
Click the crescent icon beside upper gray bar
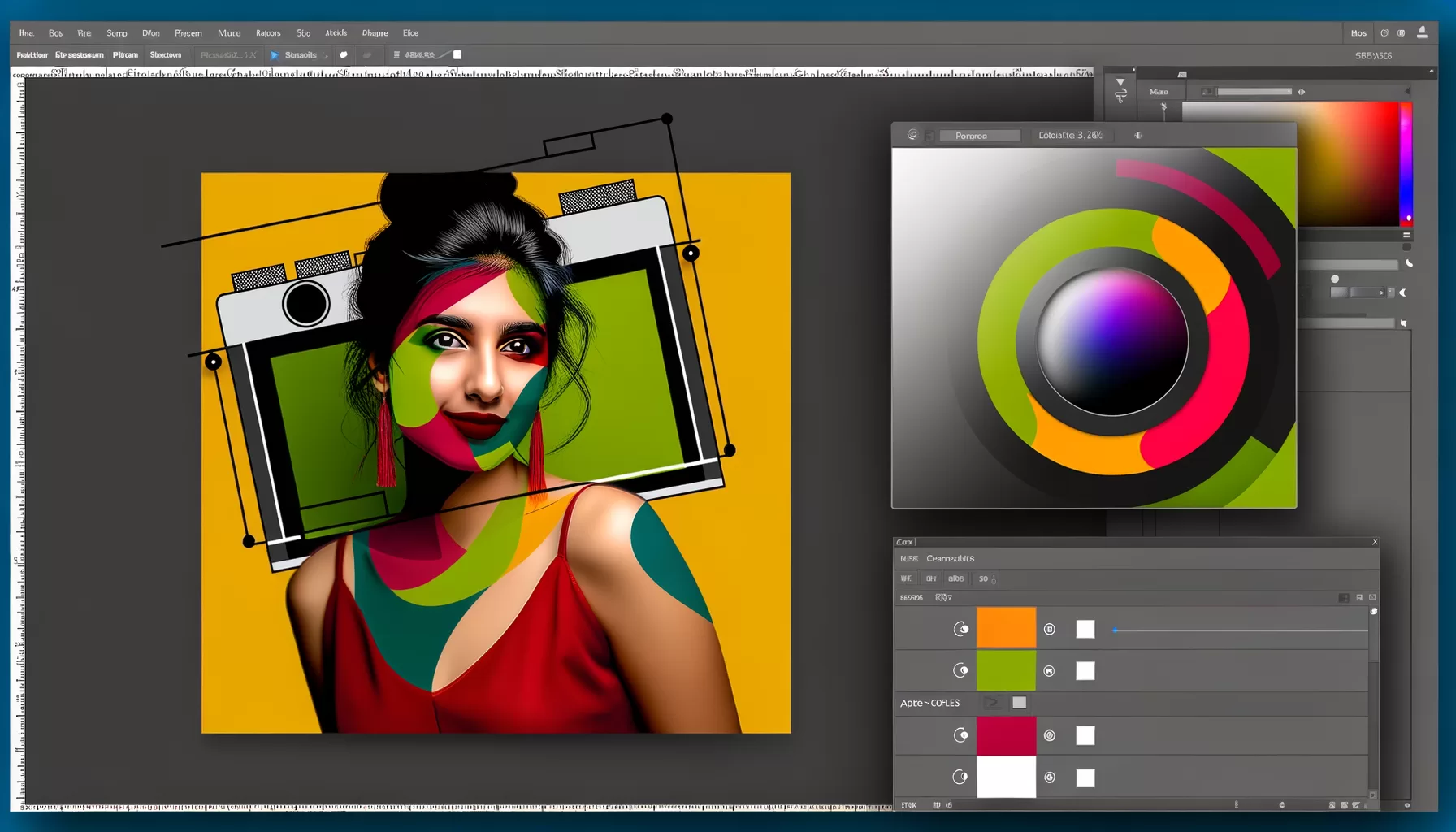(1409, 264)
